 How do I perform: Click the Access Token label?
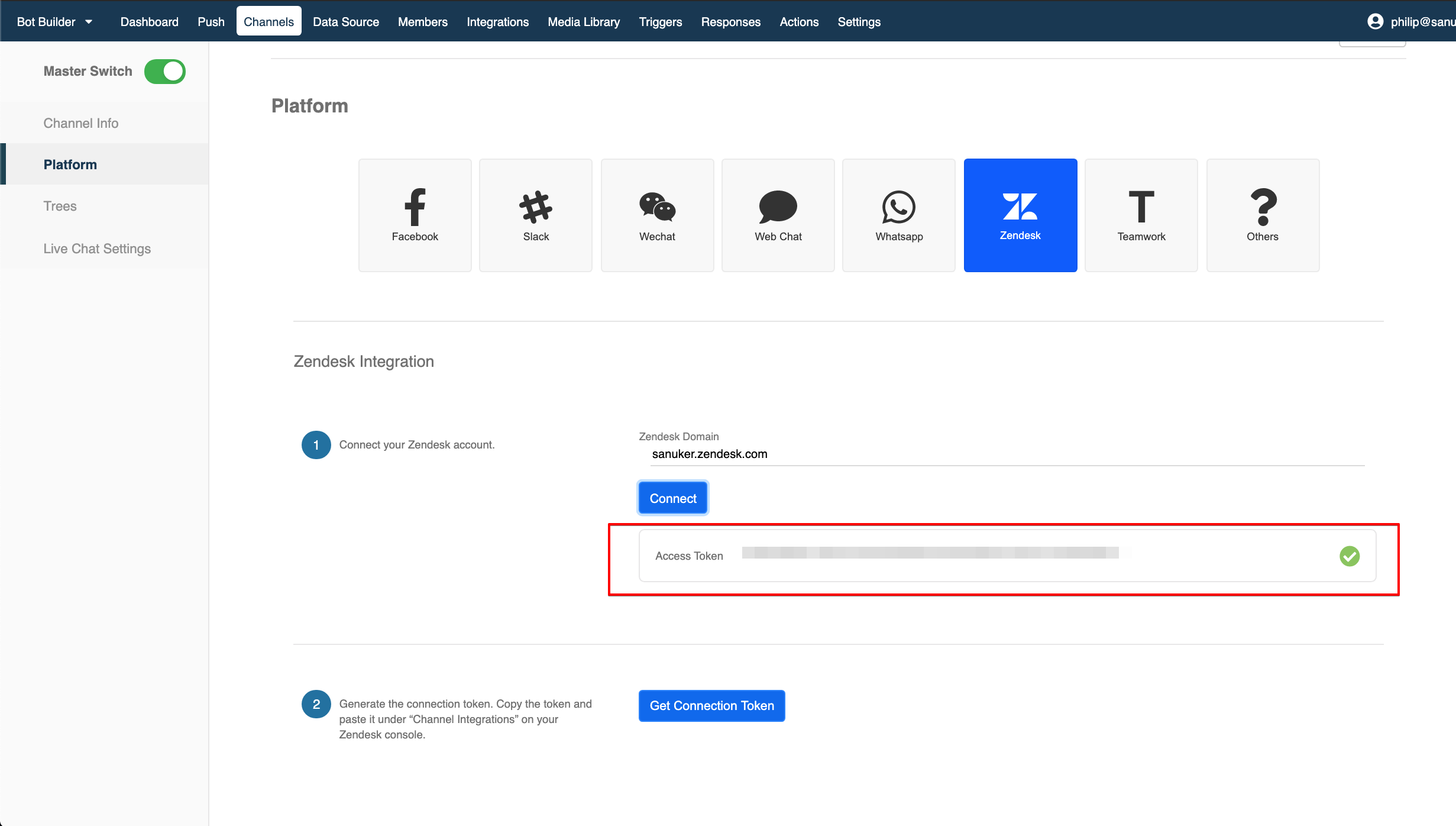click(689, 556)
